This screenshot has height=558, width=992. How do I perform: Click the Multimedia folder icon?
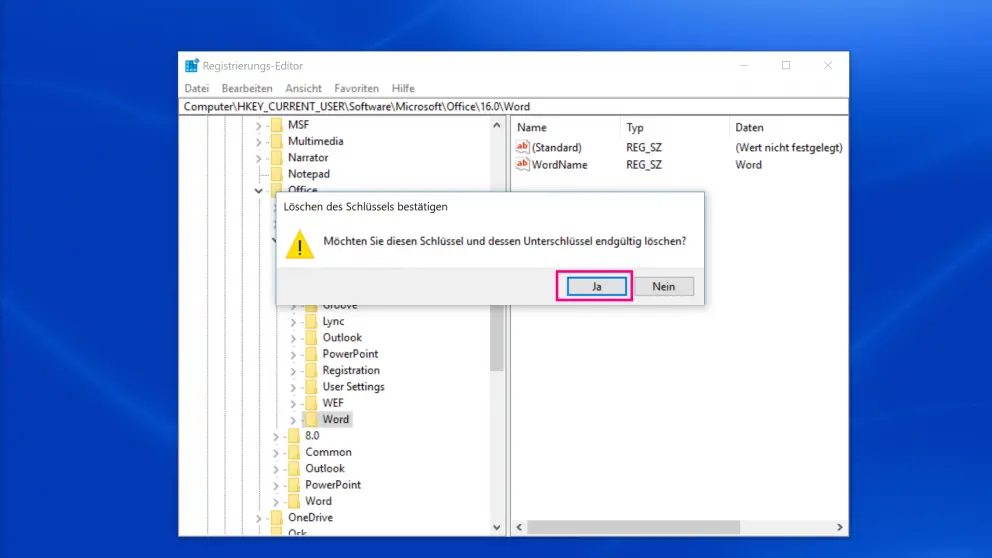point(276,141)
